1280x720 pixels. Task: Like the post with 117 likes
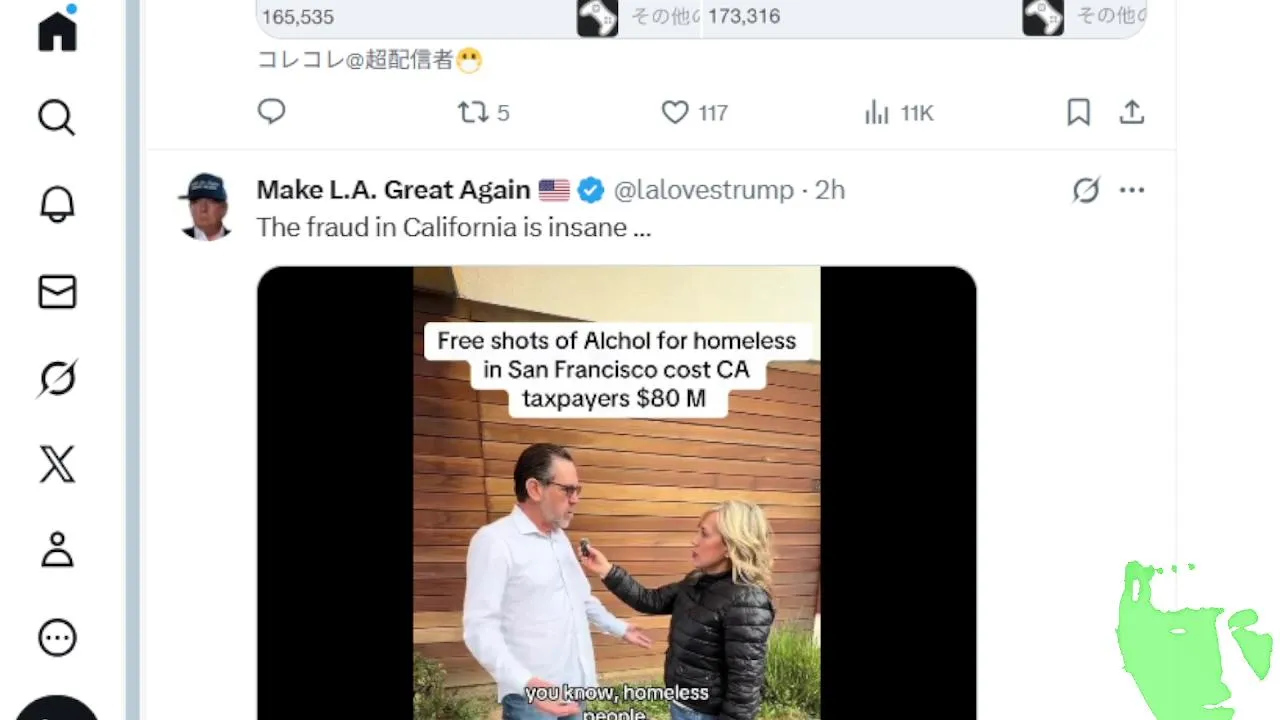[676, 112]
